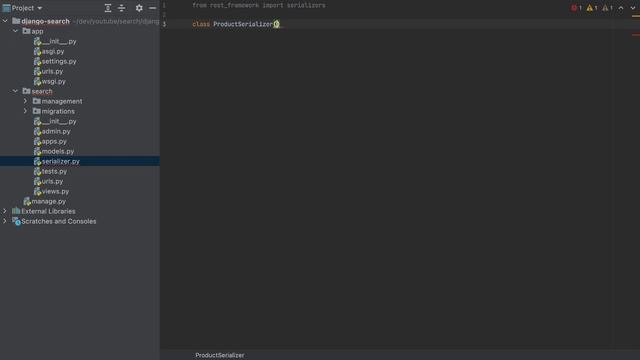This screenshot has height=360, width=640.
Task: Select the management folder icon
Action: pyautogui.click(x=37, y=101)
